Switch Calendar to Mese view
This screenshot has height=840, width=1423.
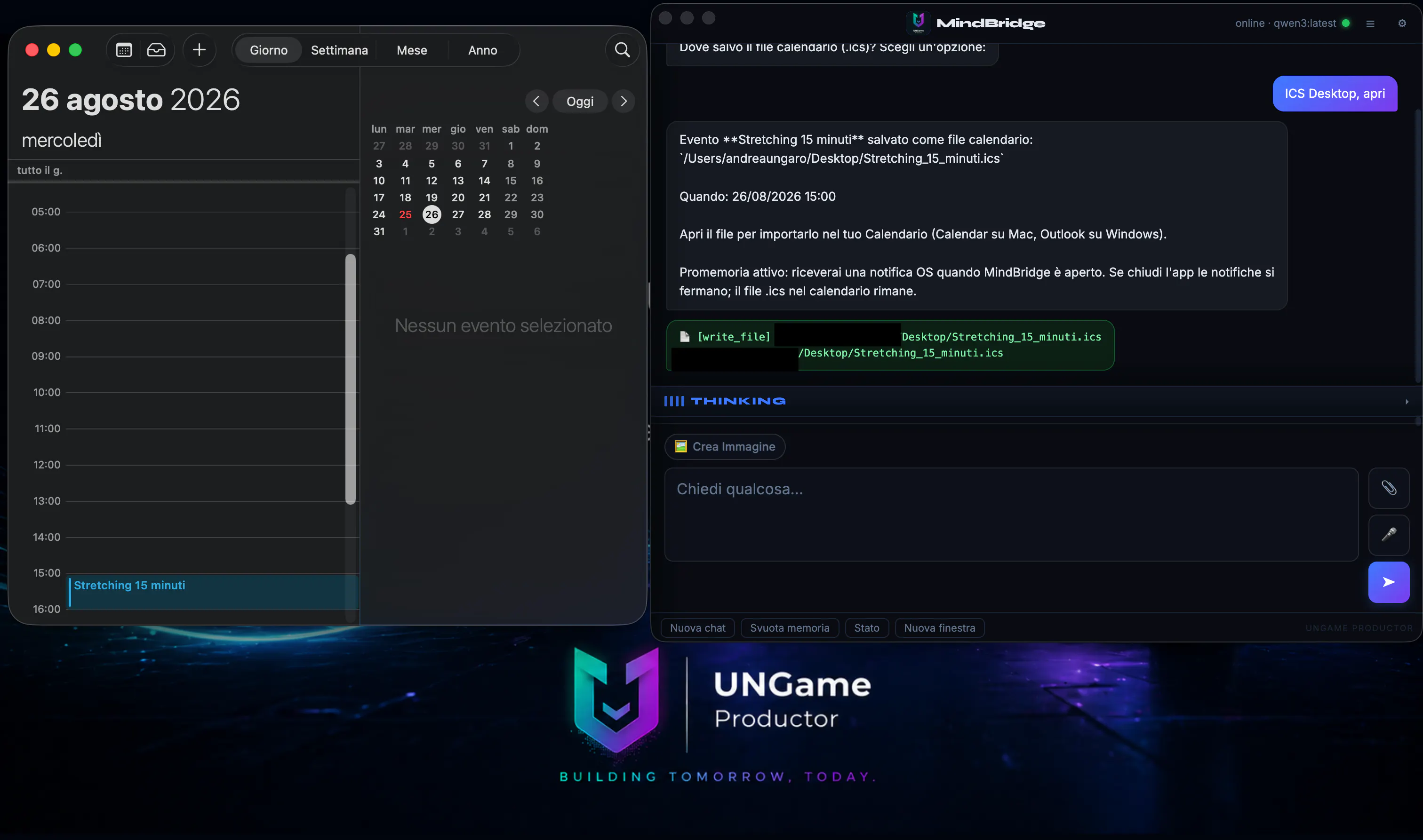click(412, 50)
